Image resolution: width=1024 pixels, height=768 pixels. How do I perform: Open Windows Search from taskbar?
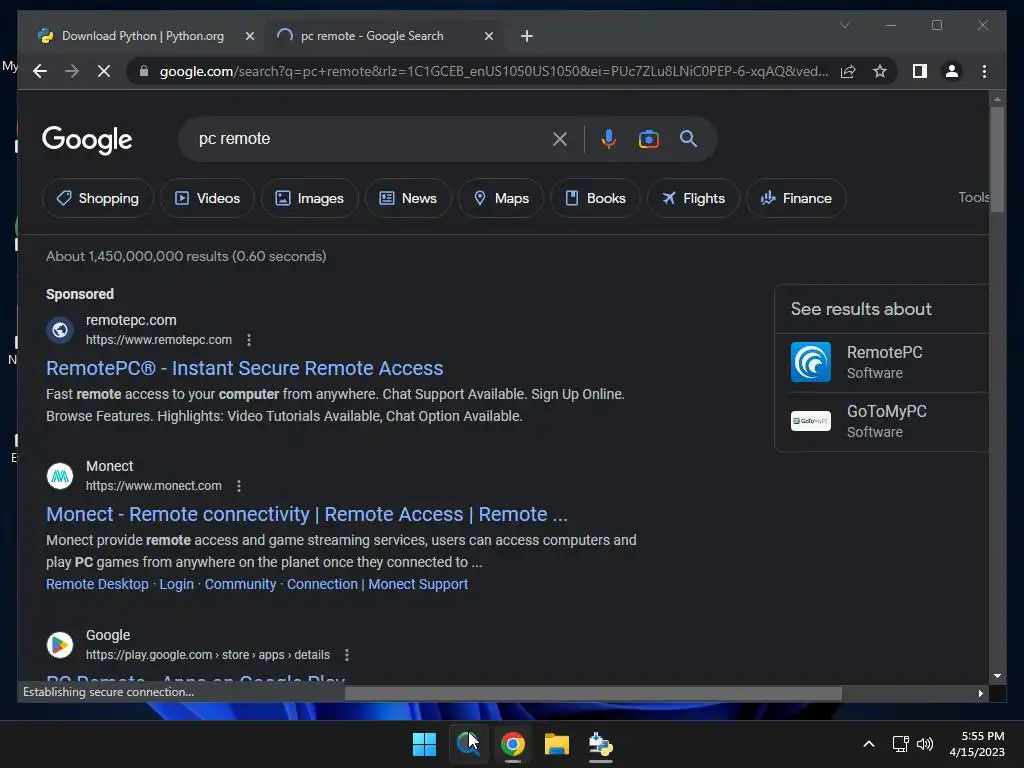(x=468, y=744)
